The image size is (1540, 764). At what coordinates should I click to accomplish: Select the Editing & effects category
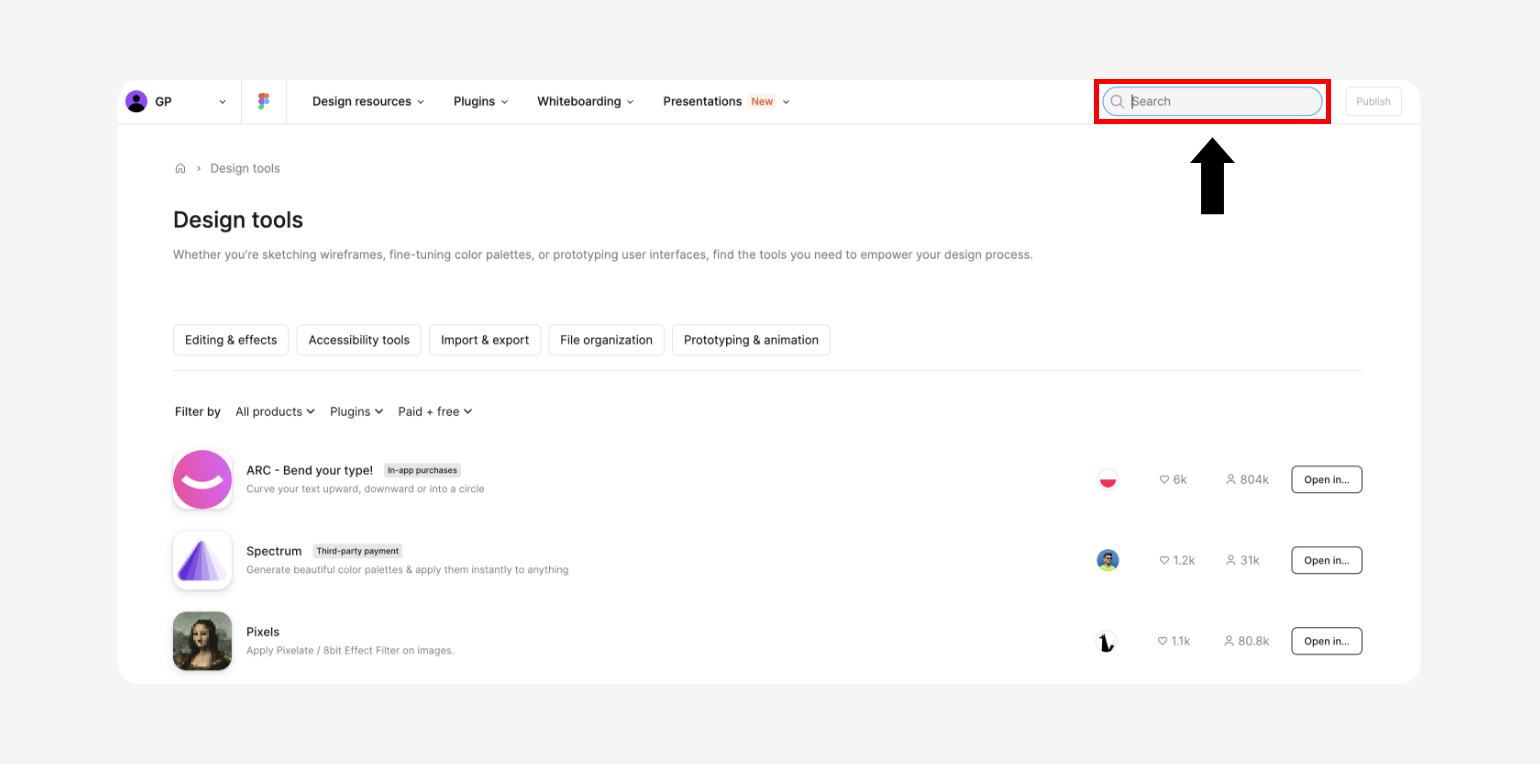tap(231, 340)
